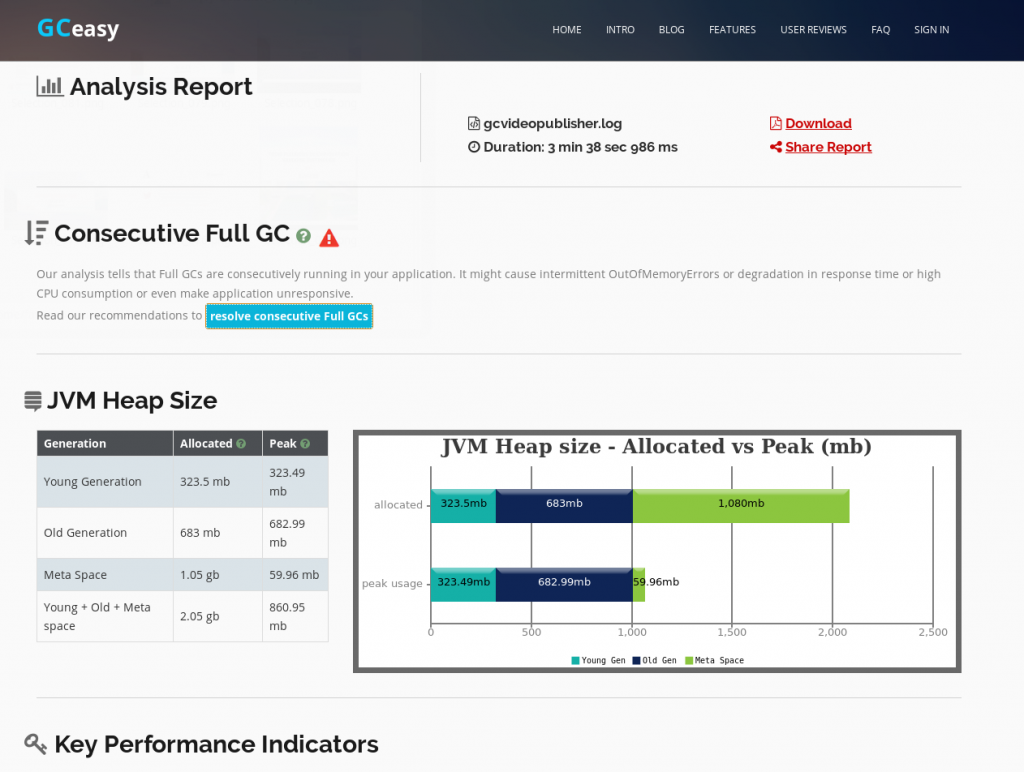The height and width of the screenshot is (772, 1024).
Task: Click the PDF icon next to Download
Action: coord(776,122)
